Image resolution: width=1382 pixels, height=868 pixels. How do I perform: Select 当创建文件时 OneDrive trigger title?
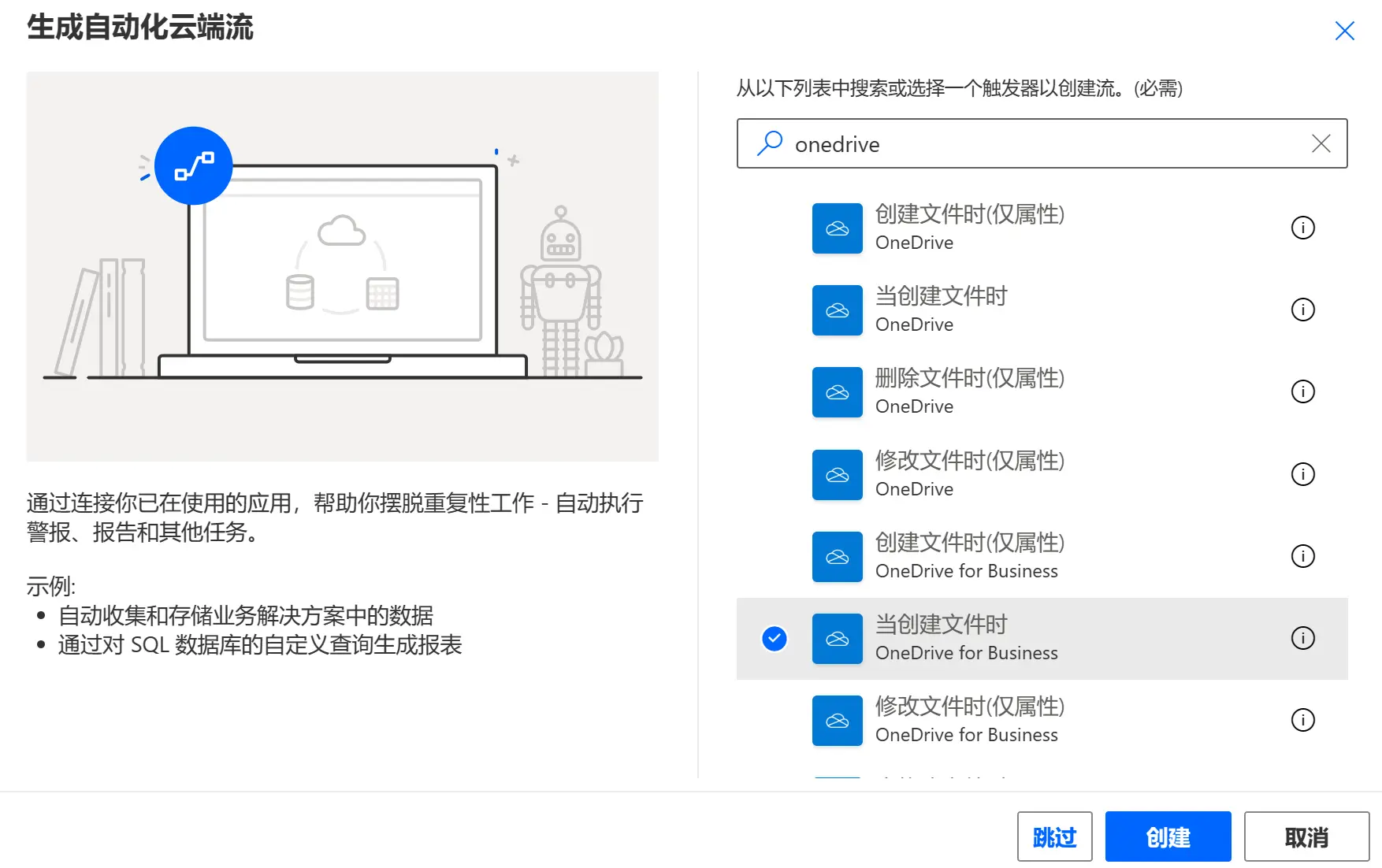942,296
